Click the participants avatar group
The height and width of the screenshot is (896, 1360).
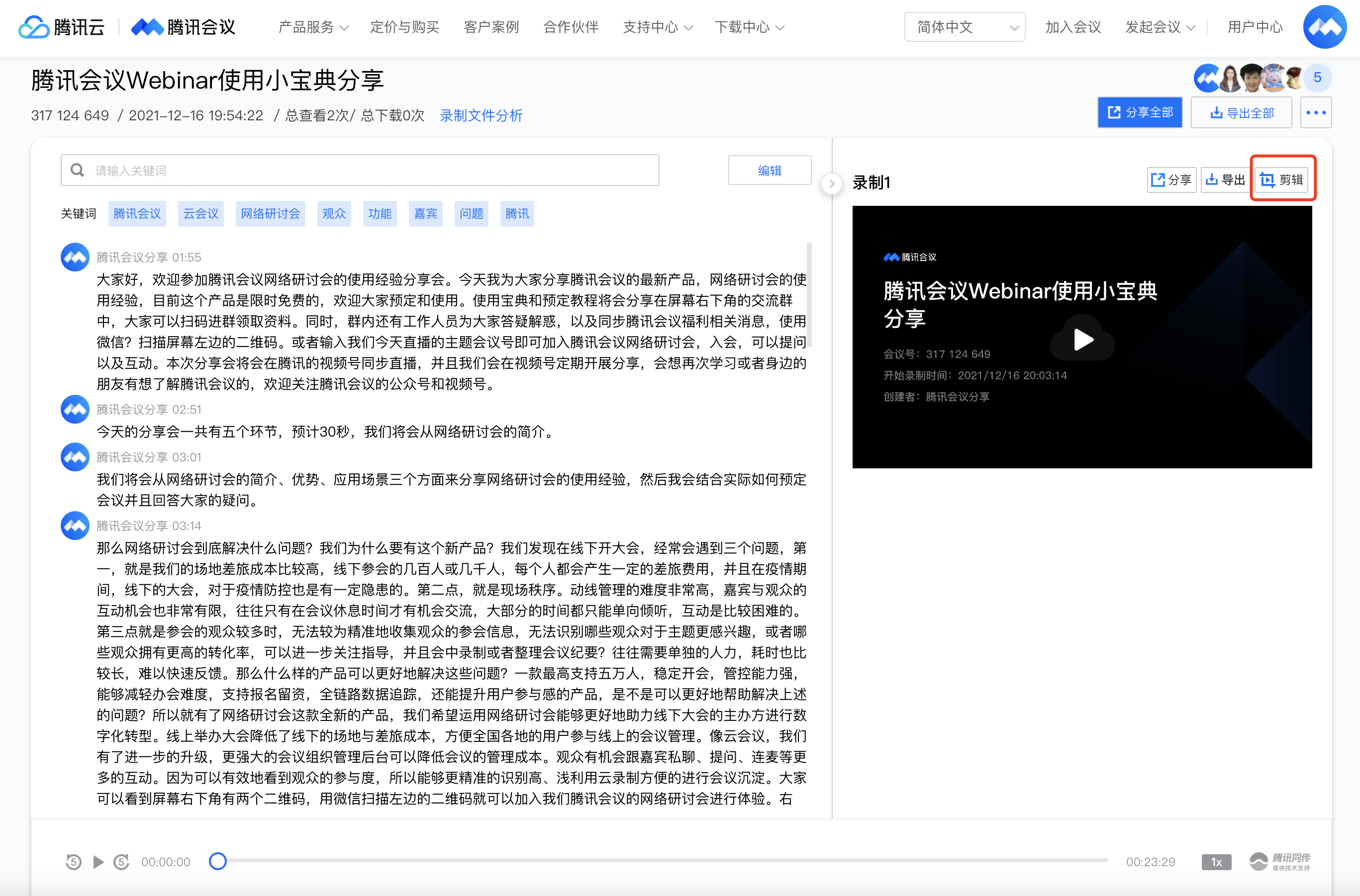coord(1248,78)
